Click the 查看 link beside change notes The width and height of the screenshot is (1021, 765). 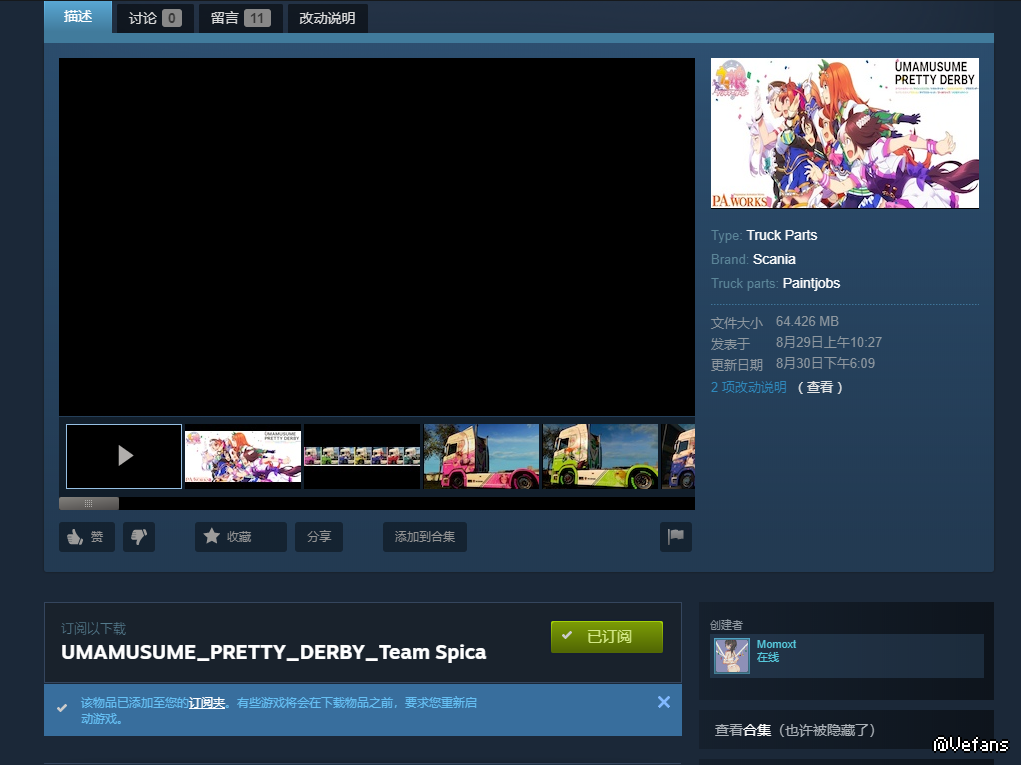820,387
